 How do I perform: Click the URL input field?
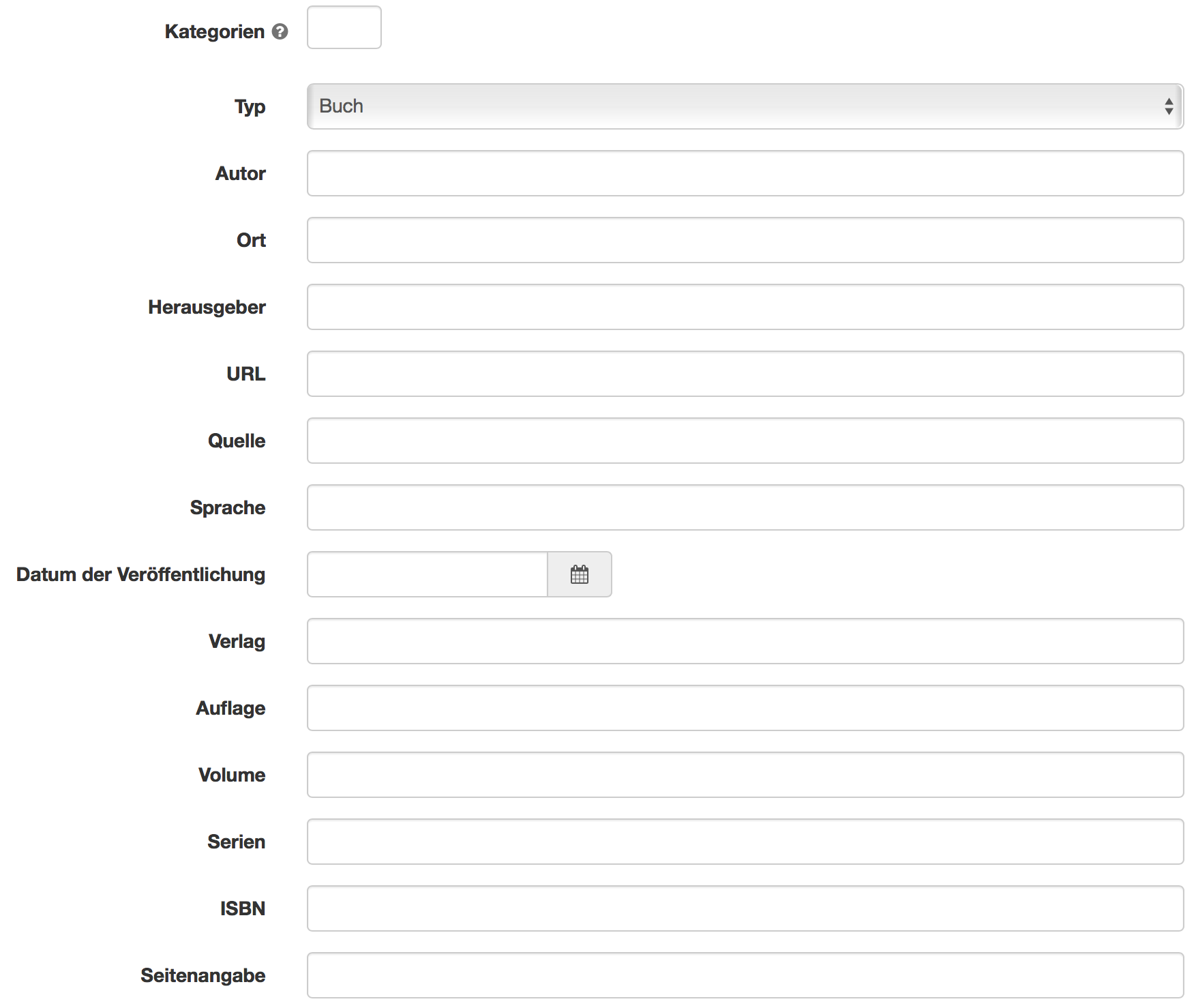click(x=745, y=374)
